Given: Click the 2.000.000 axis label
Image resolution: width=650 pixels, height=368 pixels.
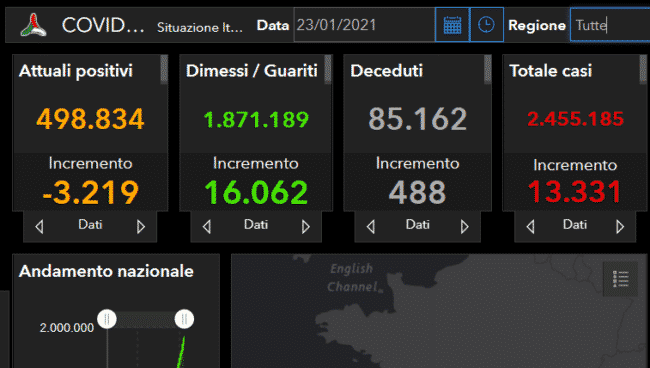Looking at the screenshot, I should pos(67,328).
